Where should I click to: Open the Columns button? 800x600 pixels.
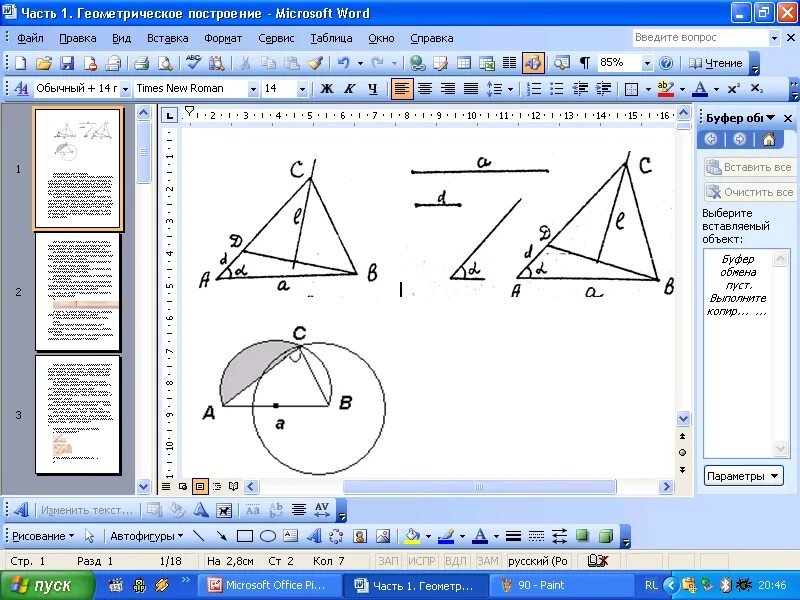coord(509,63)
